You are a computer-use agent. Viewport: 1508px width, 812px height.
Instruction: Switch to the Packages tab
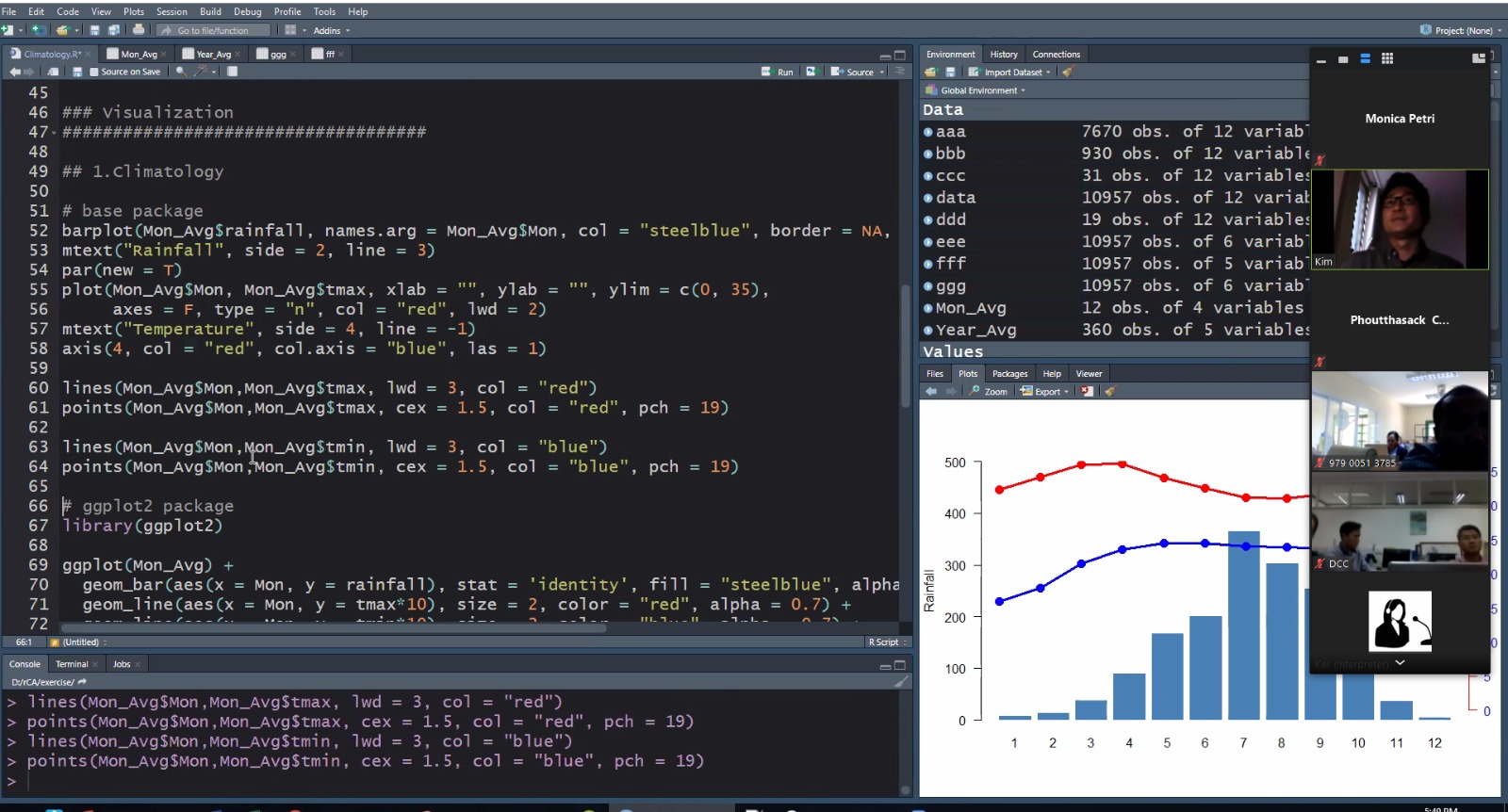1009,374
